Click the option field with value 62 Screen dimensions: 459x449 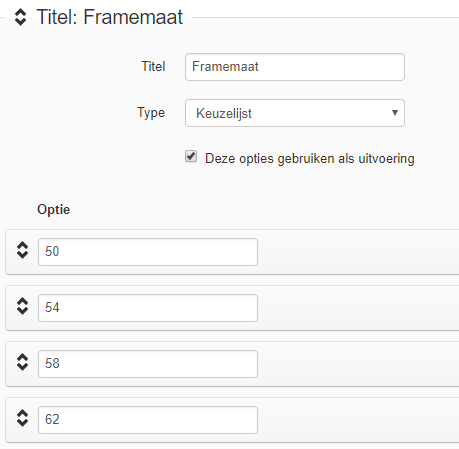[x=148, y=420]
